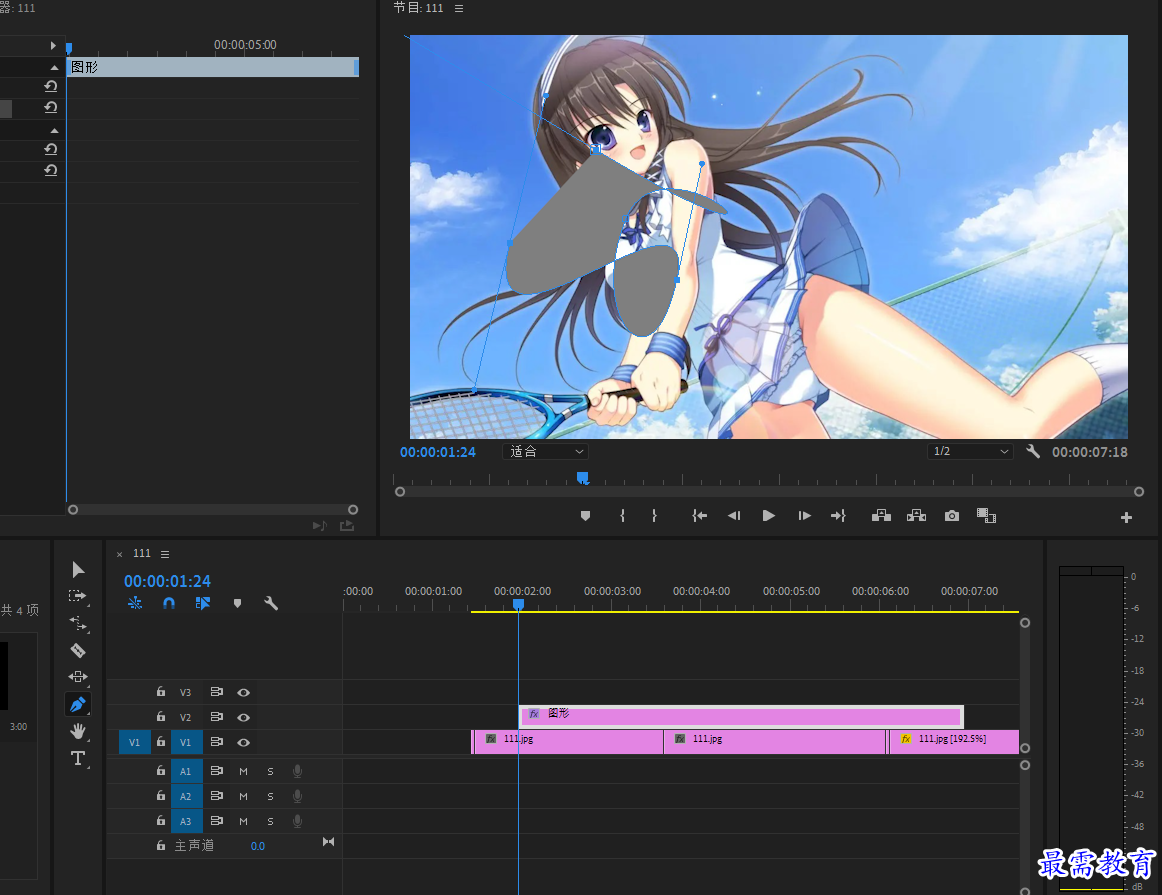Add marker in program monitor

pyautogui.click(x=585, y=516)
